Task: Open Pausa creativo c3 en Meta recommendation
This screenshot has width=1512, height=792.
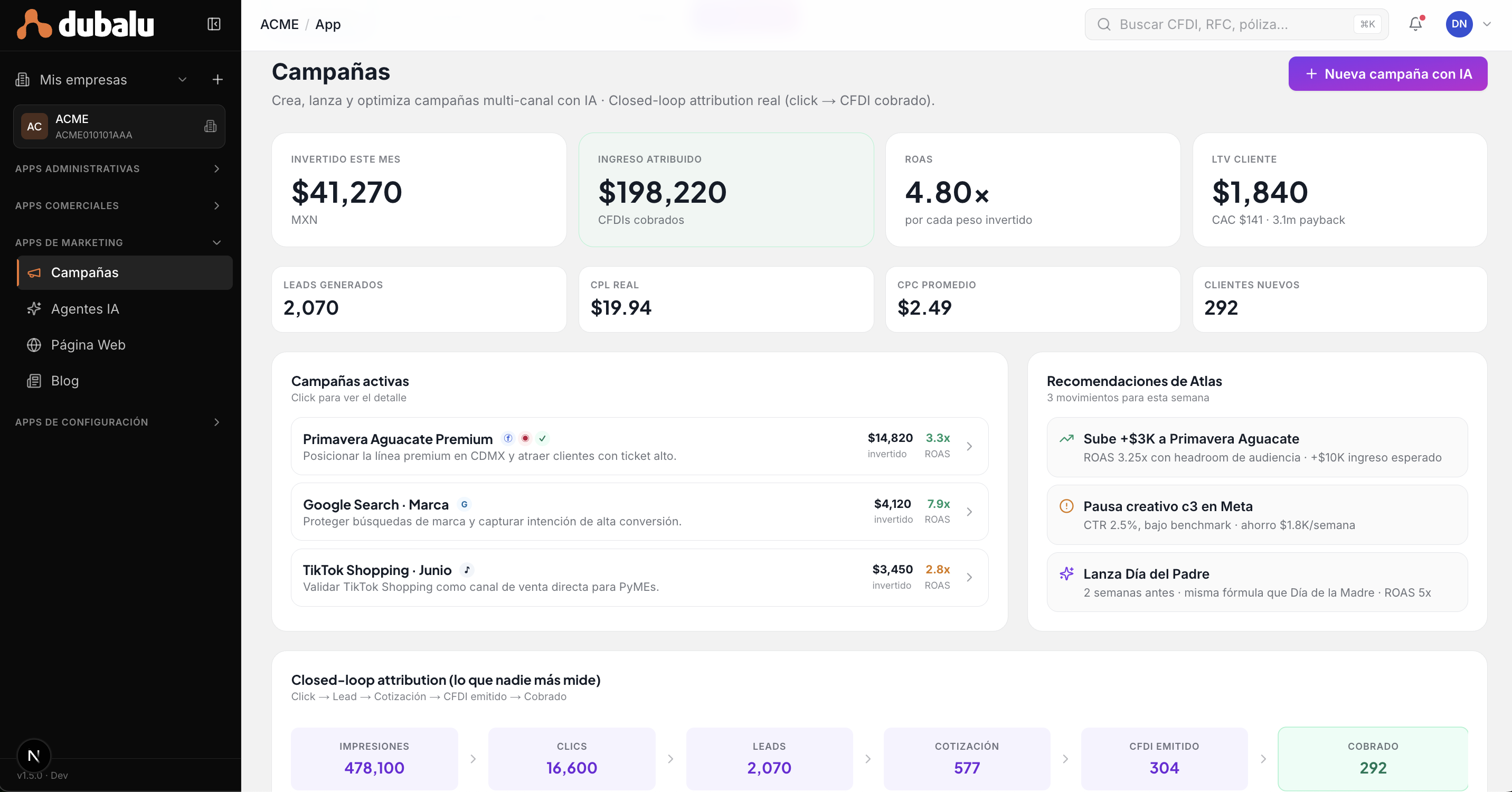Action: click(1256, 515)
